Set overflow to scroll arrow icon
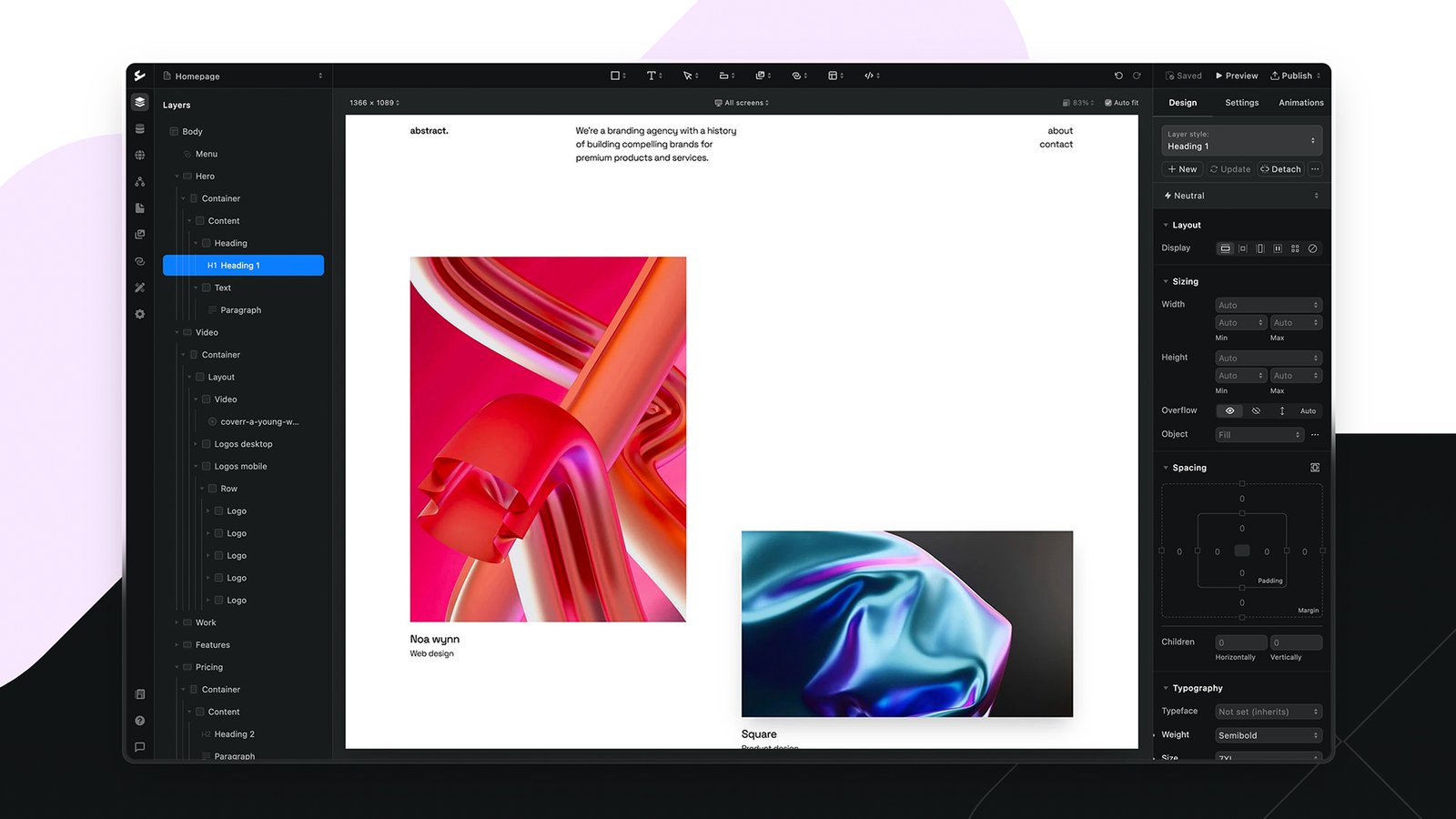The height and width of the screenshot is (819, 1456). pos(1282,410)
